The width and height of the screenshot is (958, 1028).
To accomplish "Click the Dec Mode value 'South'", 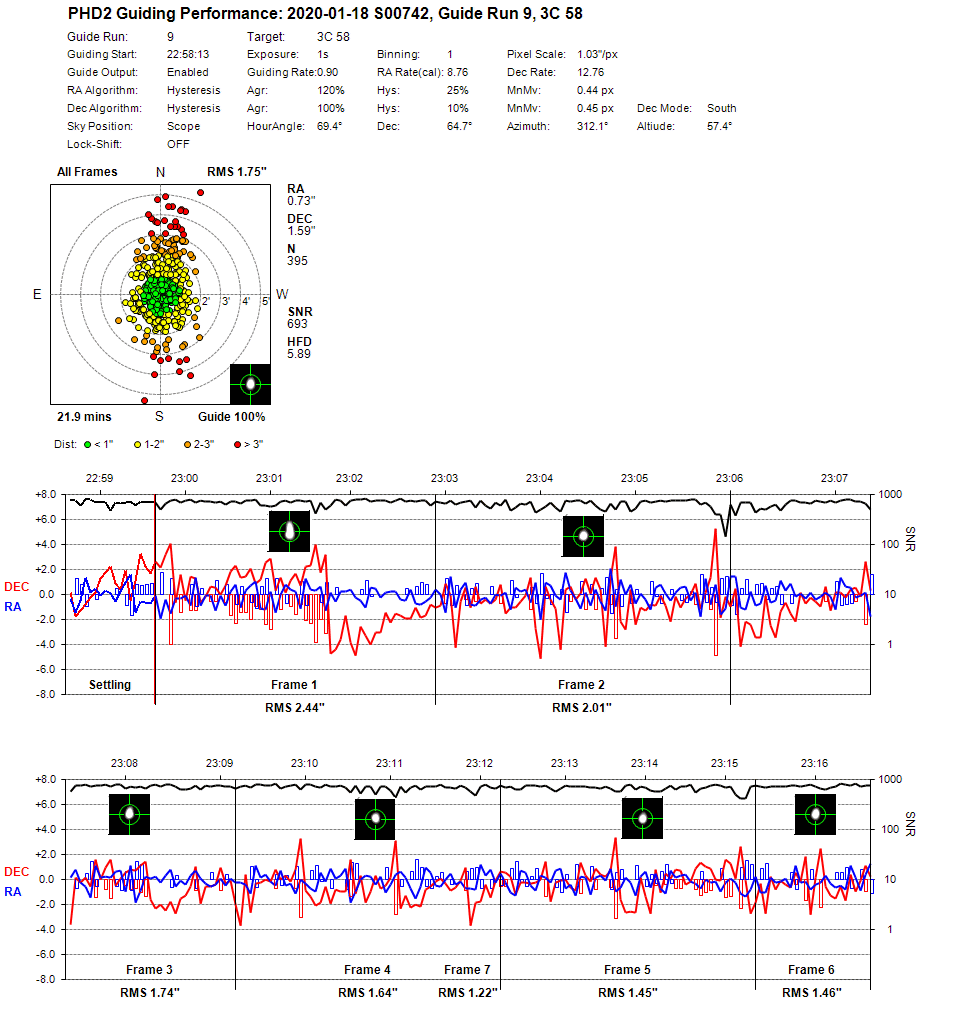I will (x=721, y=108).
